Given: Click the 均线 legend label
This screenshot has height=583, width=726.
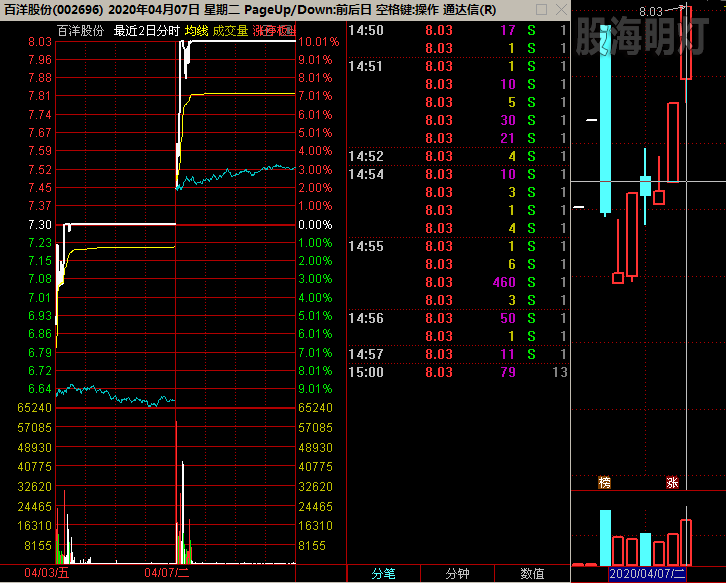Looking at the screenshot, I should (196, 31).
